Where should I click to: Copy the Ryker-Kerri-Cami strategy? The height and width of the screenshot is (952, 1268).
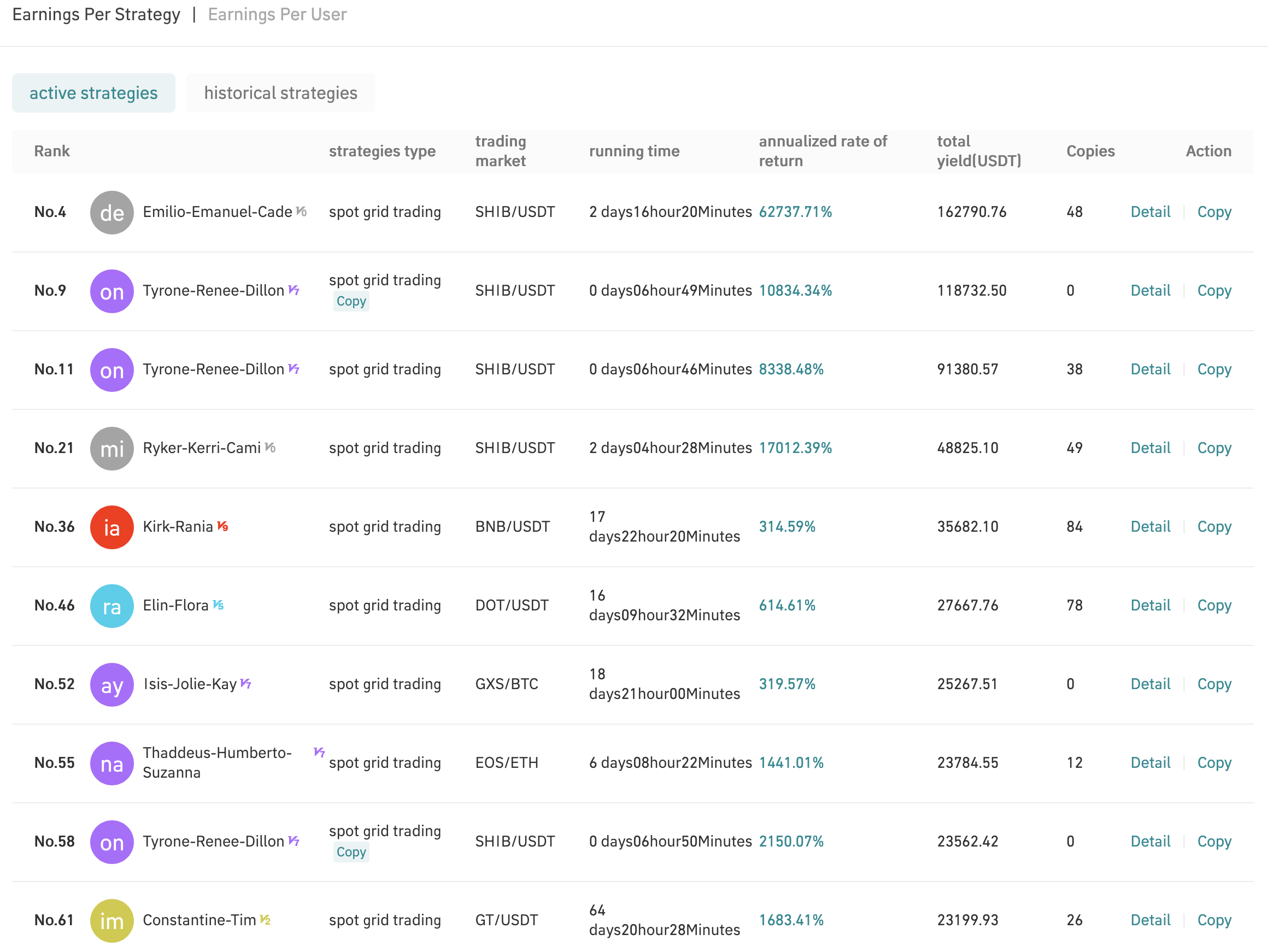(x=1214, y=448)
